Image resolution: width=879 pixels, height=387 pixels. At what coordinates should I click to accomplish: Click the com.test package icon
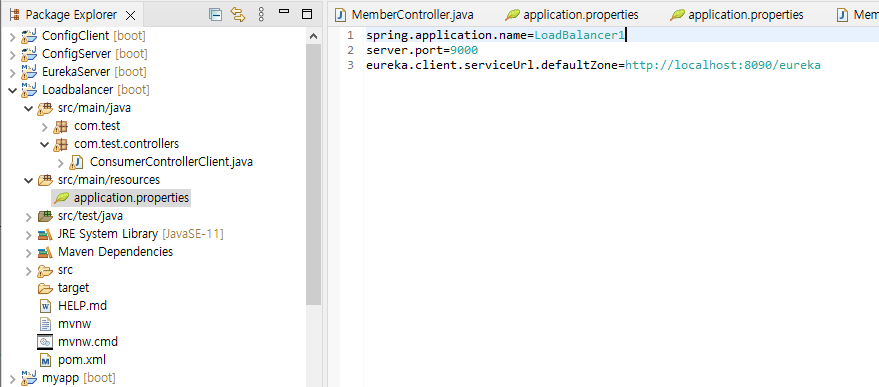61,126
